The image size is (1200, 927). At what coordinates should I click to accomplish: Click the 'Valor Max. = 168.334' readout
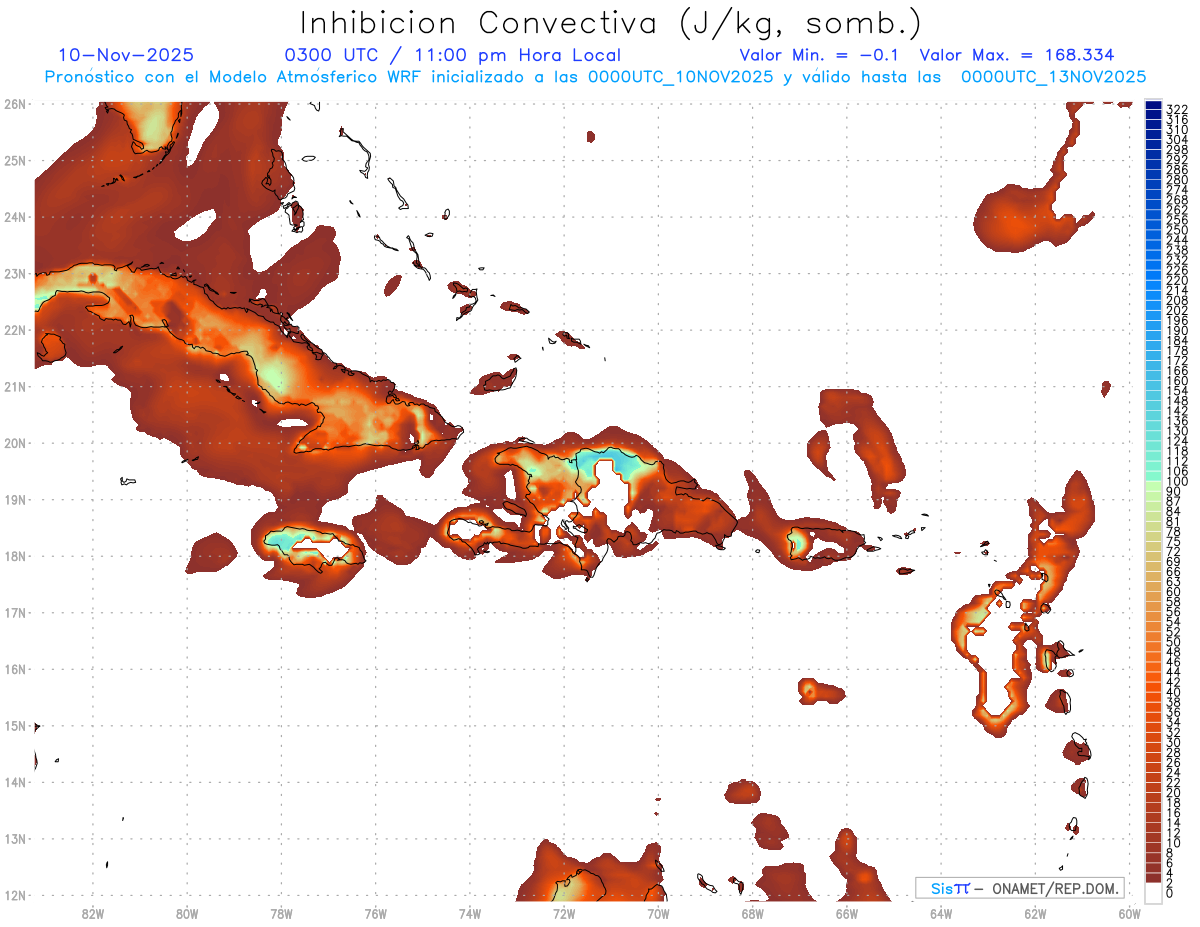point(1017,55)
